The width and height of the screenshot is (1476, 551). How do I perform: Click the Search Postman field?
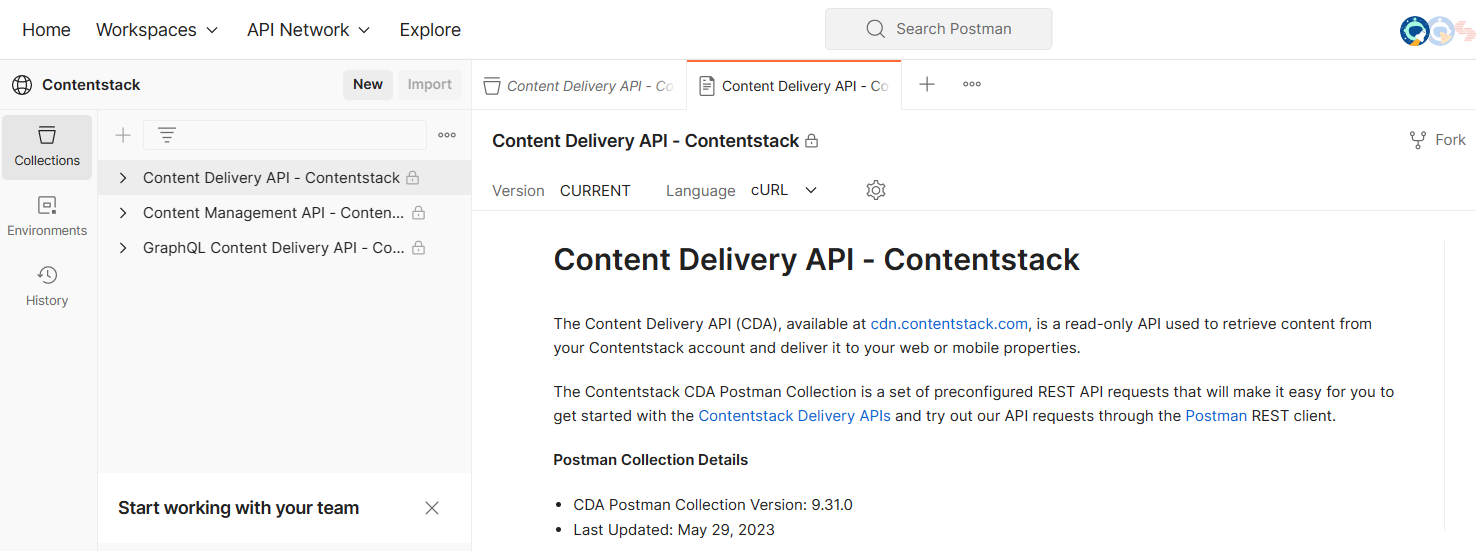[x=938, y=29]
